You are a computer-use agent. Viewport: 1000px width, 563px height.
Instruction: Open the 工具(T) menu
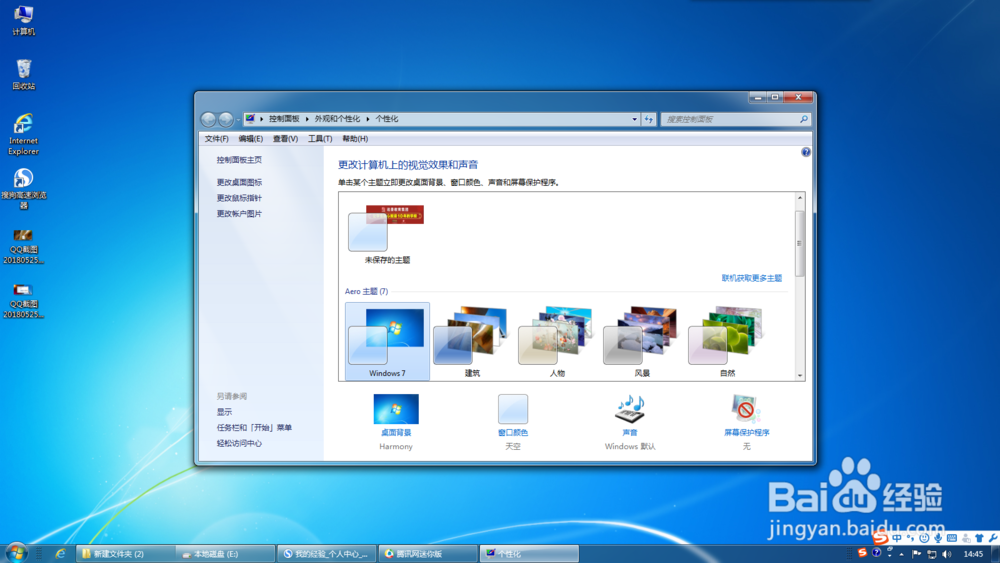click(320, 138)
